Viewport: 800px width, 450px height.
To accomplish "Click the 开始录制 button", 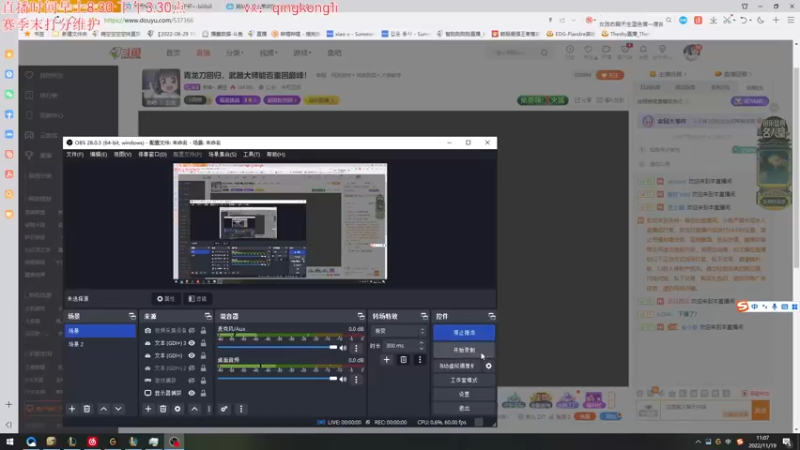I will click(x=464, y=350).
